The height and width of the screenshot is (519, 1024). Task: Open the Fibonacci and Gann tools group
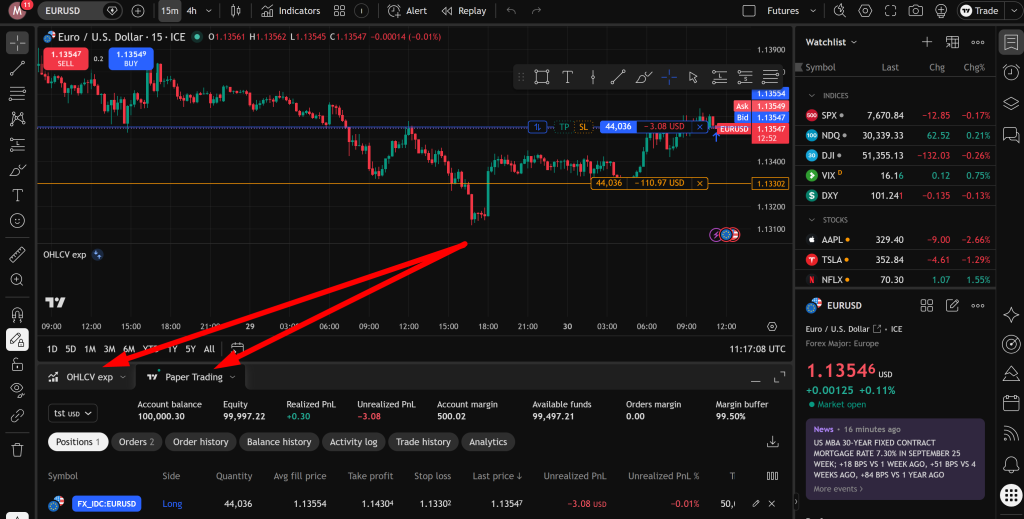point(17,93)
